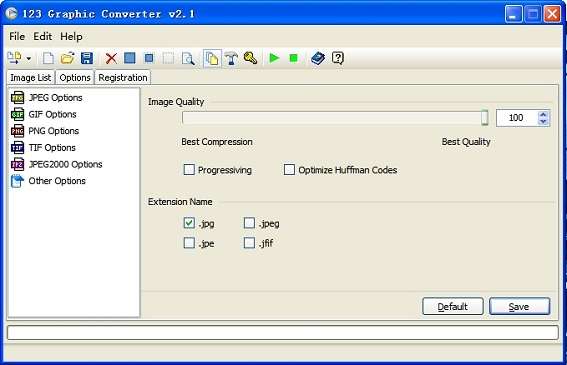Switch to the Image List tab
The image size is (567, 365).
click(31, 78)
